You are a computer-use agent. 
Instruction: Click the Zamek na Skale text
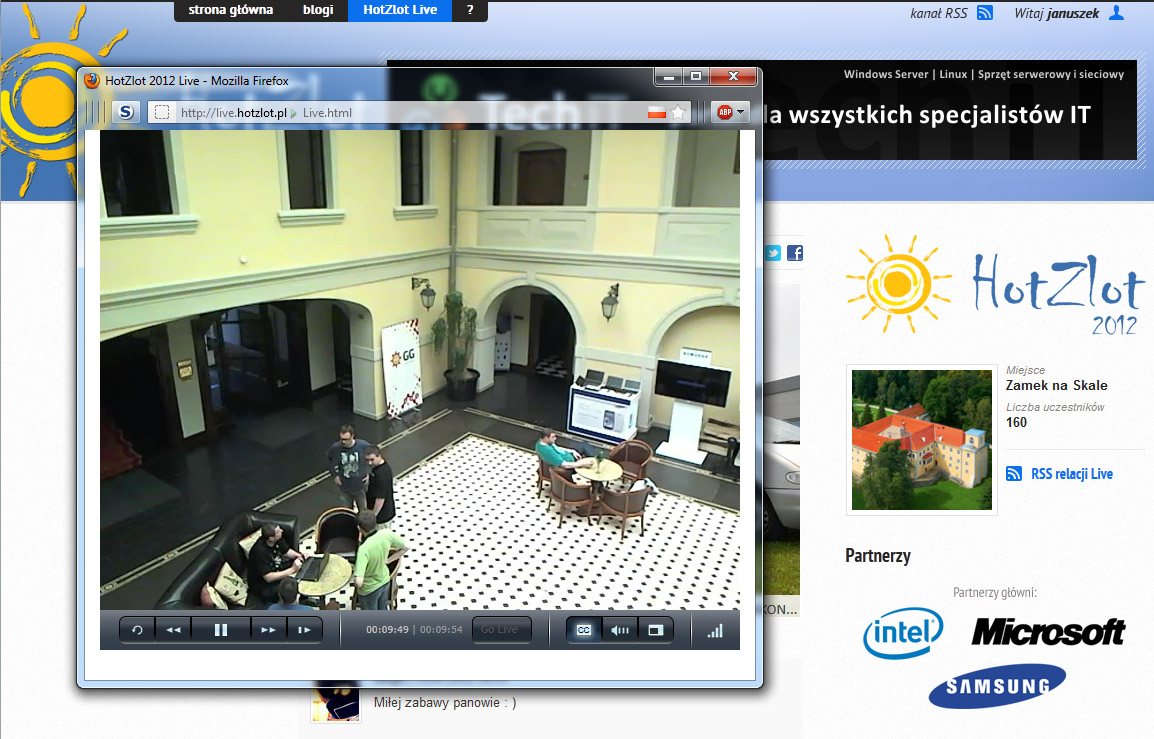pos(1056,385)
